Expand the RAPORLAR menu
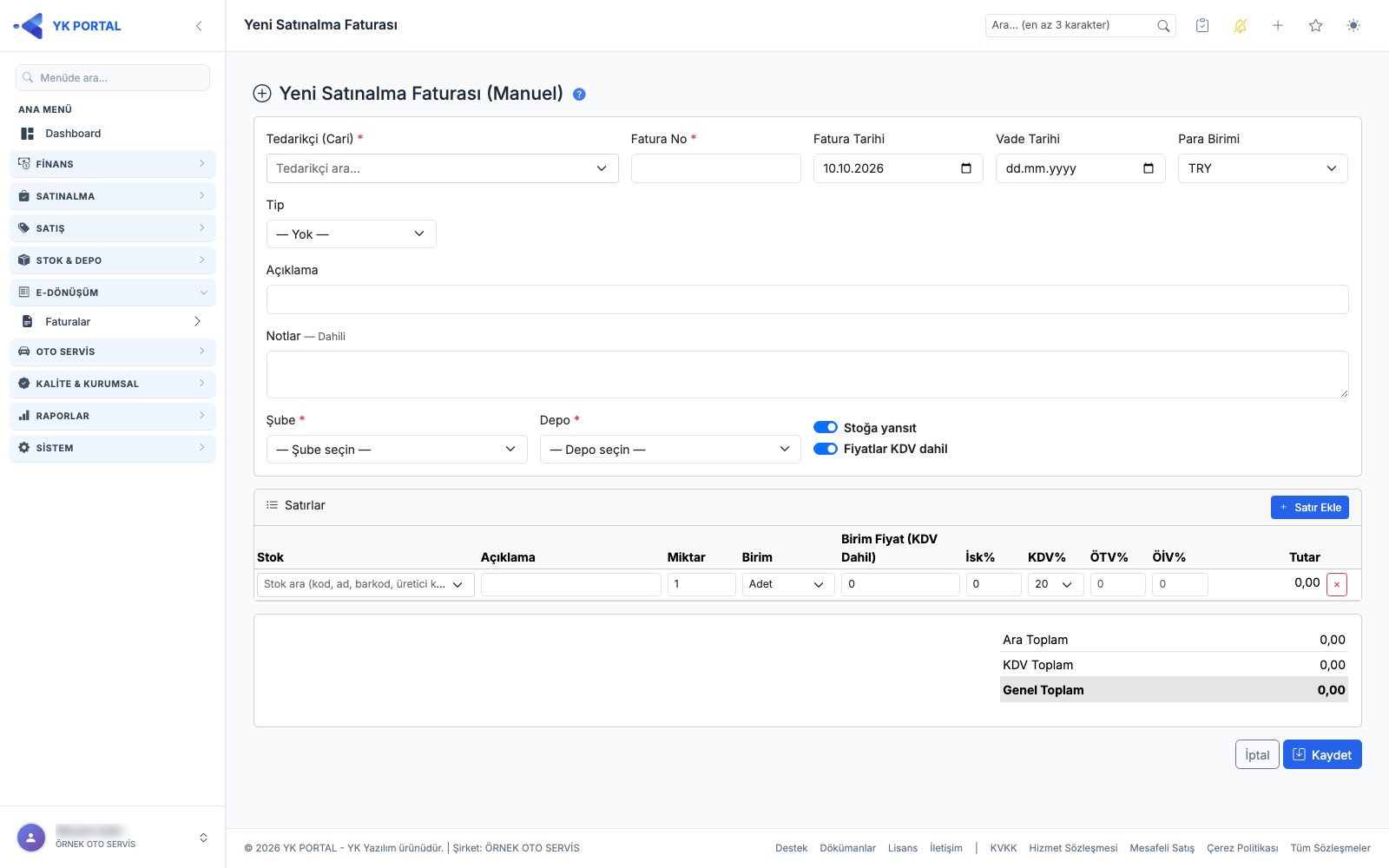Screen dimensions: 1389x868 pos(113,416)
